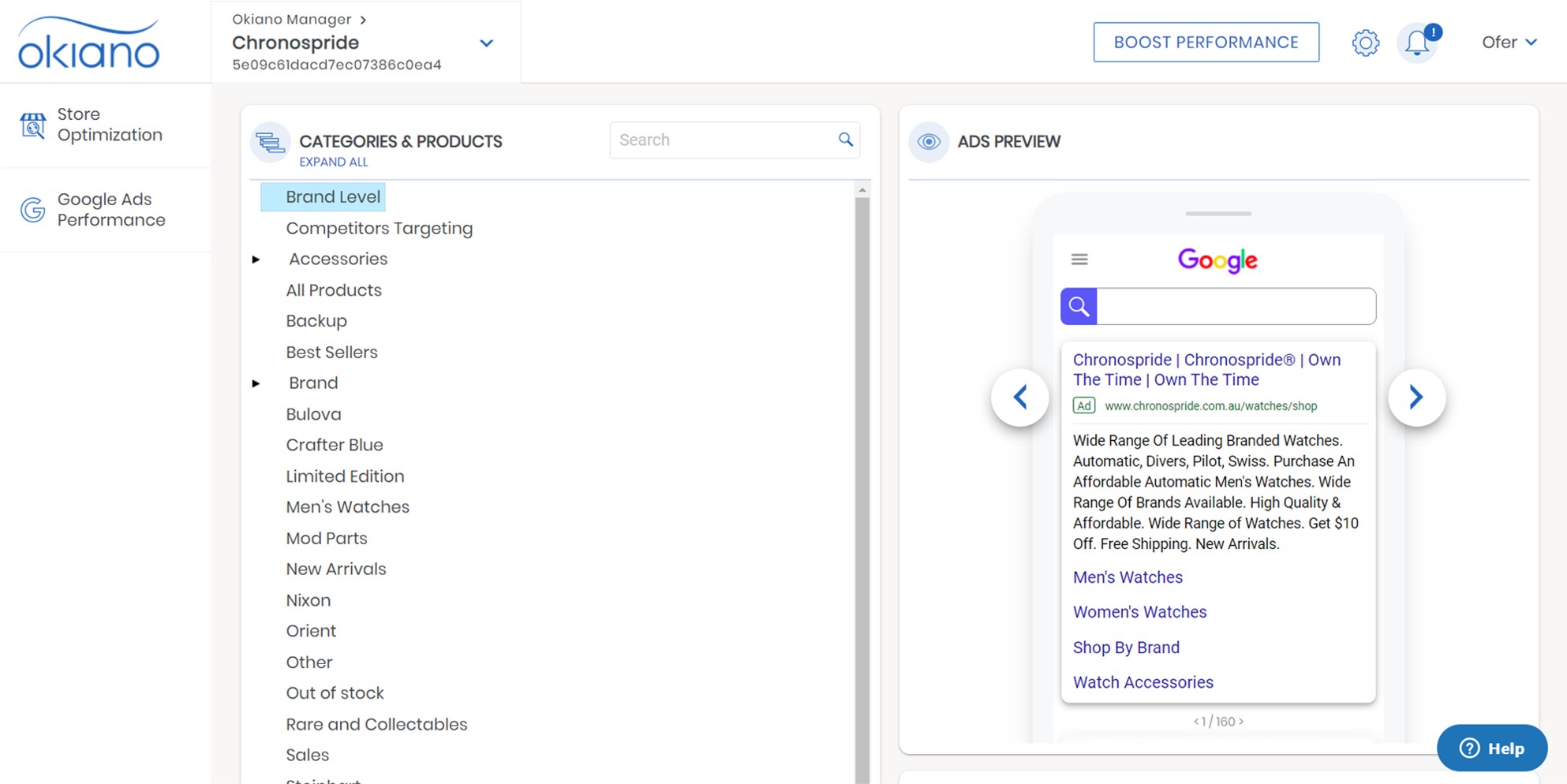This screenshot has width=1567, height=784.
Task: Select All Products category
Action: click(x=334, y=290)
